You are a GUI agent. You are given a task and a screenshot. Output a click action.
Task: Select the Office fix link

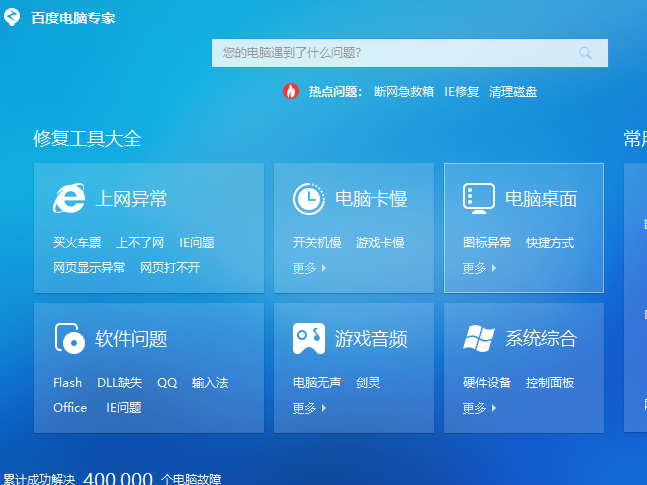click(x=70, y=407)
